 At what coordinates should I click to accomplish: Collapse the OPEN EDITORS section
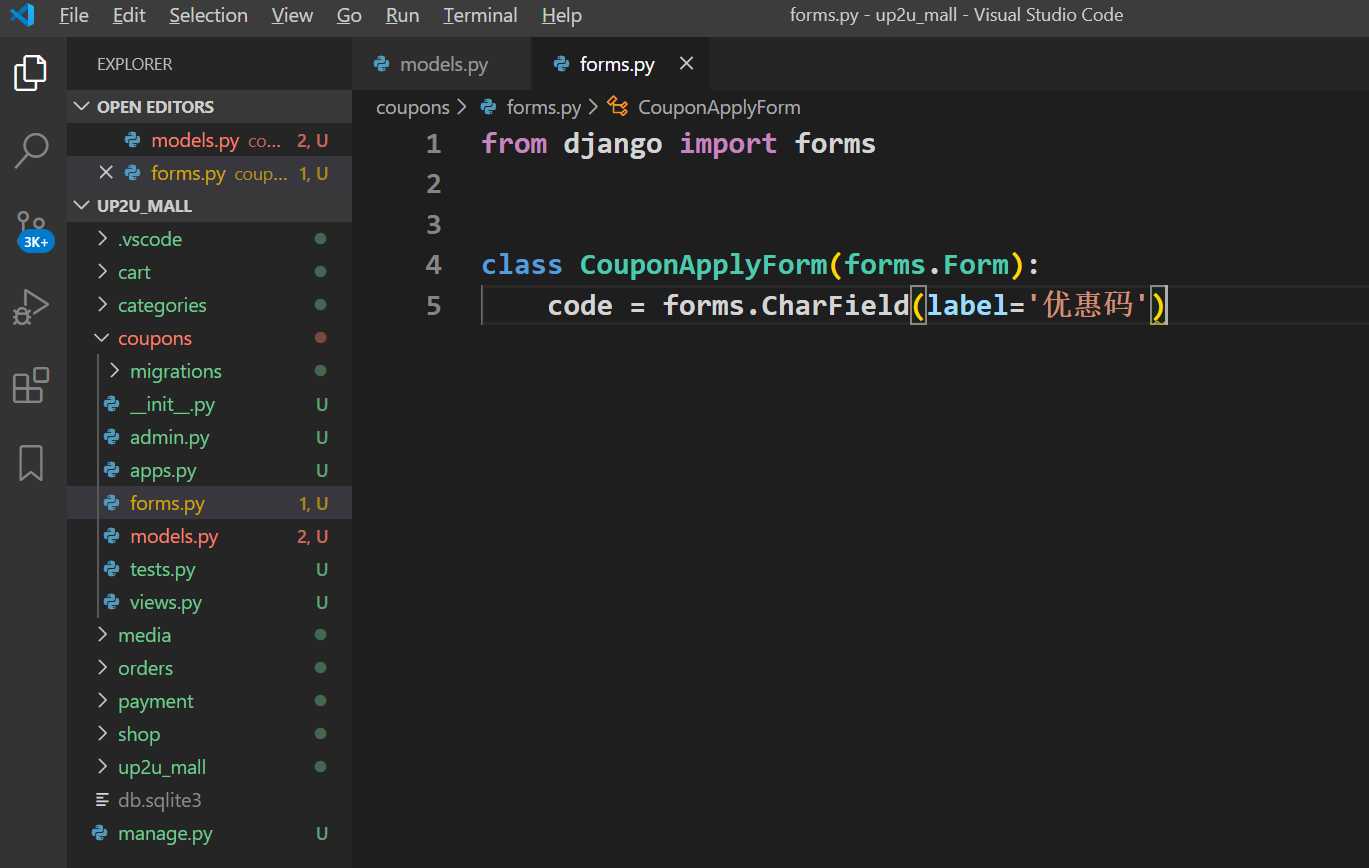209,107
